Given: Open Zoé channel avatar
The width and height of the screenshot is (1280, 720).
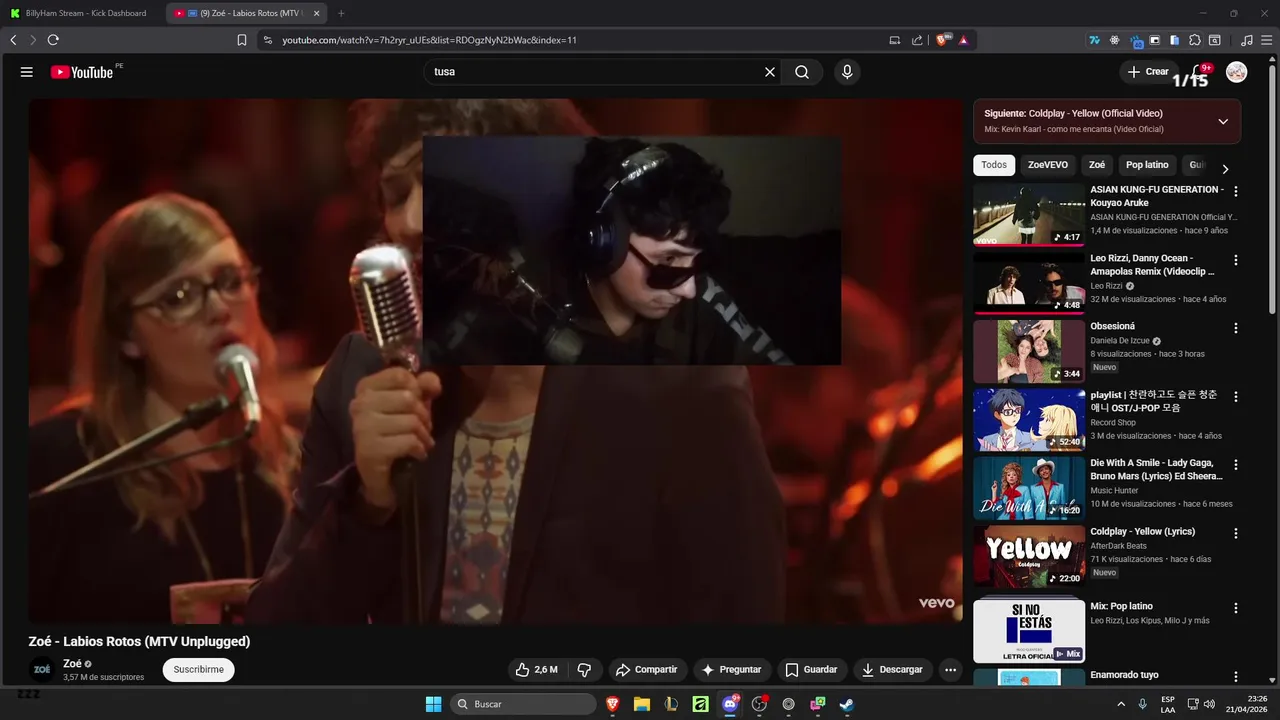Looking at the screenshot, I should pyautogui.click(x=42, y=670).
